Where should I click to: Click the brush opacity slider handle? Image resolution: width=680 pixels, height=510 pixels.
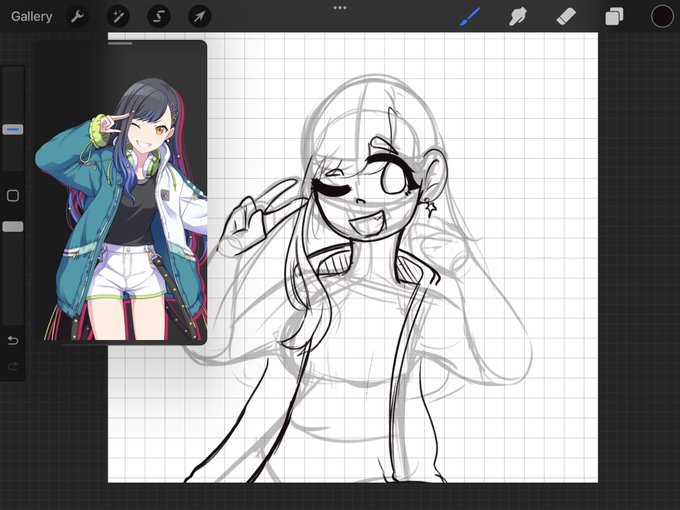point(13,226)
